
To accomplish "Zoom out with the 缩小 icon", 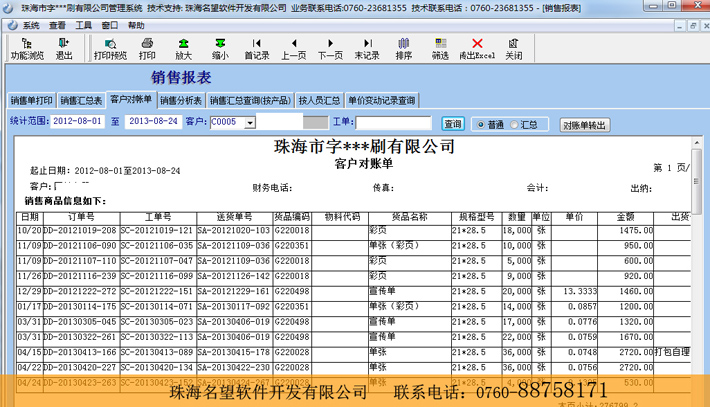I will 220,49.
